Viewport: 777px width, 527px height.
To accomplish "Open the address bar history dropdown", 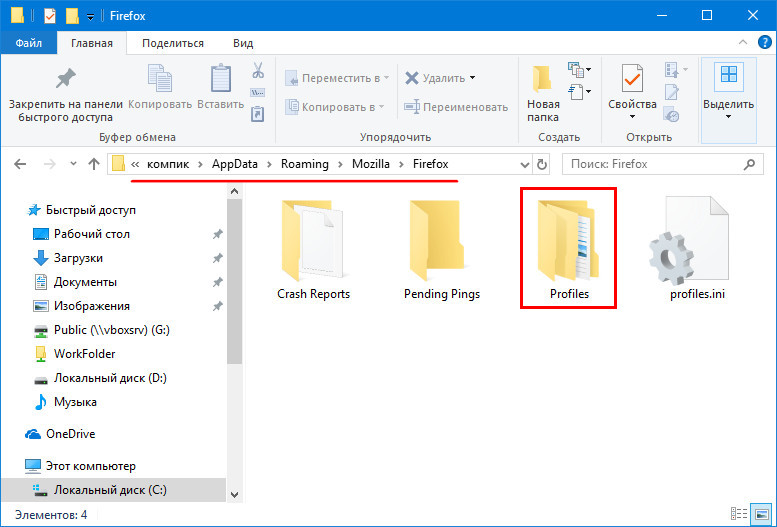I will (x=525, y=164).
